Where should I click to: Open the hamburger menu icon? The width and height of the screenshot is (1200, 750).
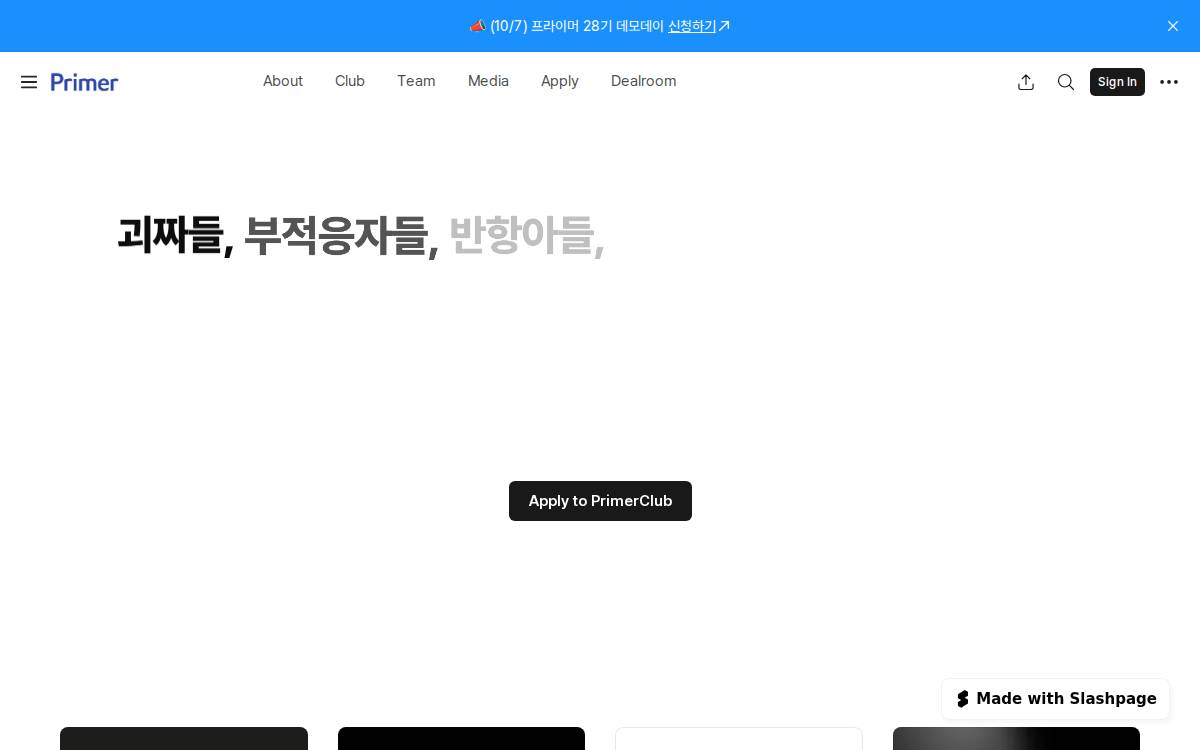coord(29,82)
